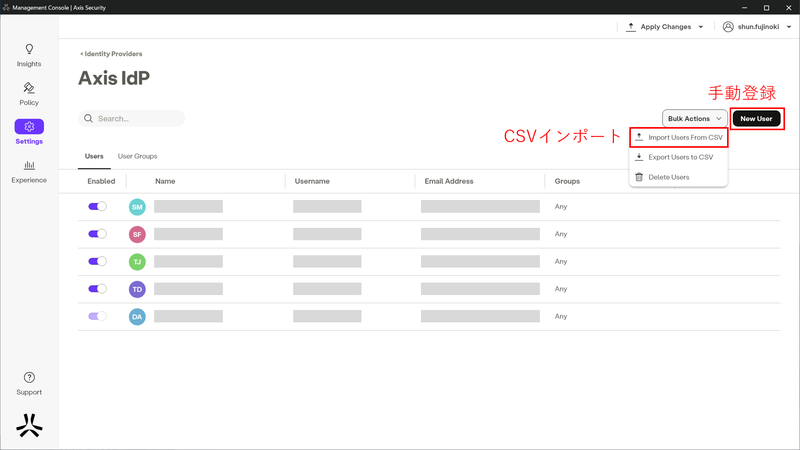
Task: Select Export Users to CSV
Action: tap(679, 157)
